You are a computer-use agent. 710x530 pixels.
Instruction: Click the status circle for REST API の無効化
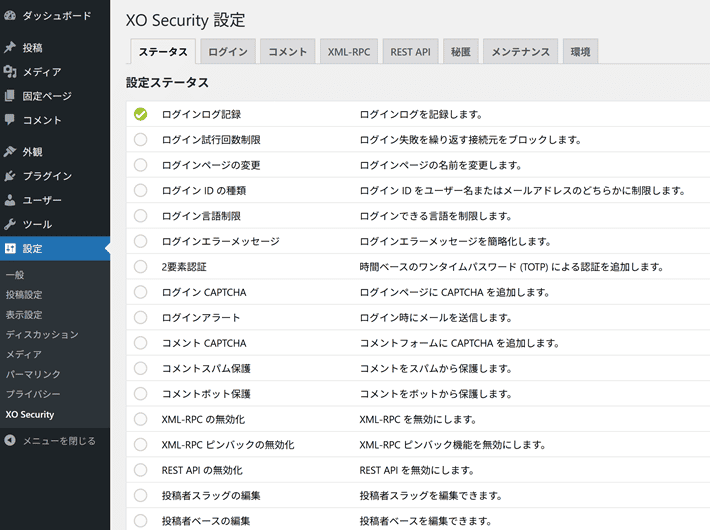click(140, 470)
